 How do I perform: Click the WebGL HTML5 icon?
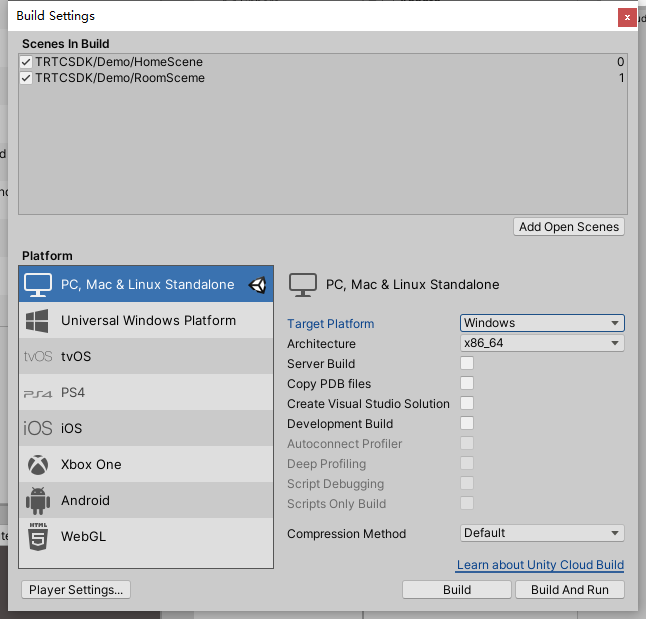[38, 537]
